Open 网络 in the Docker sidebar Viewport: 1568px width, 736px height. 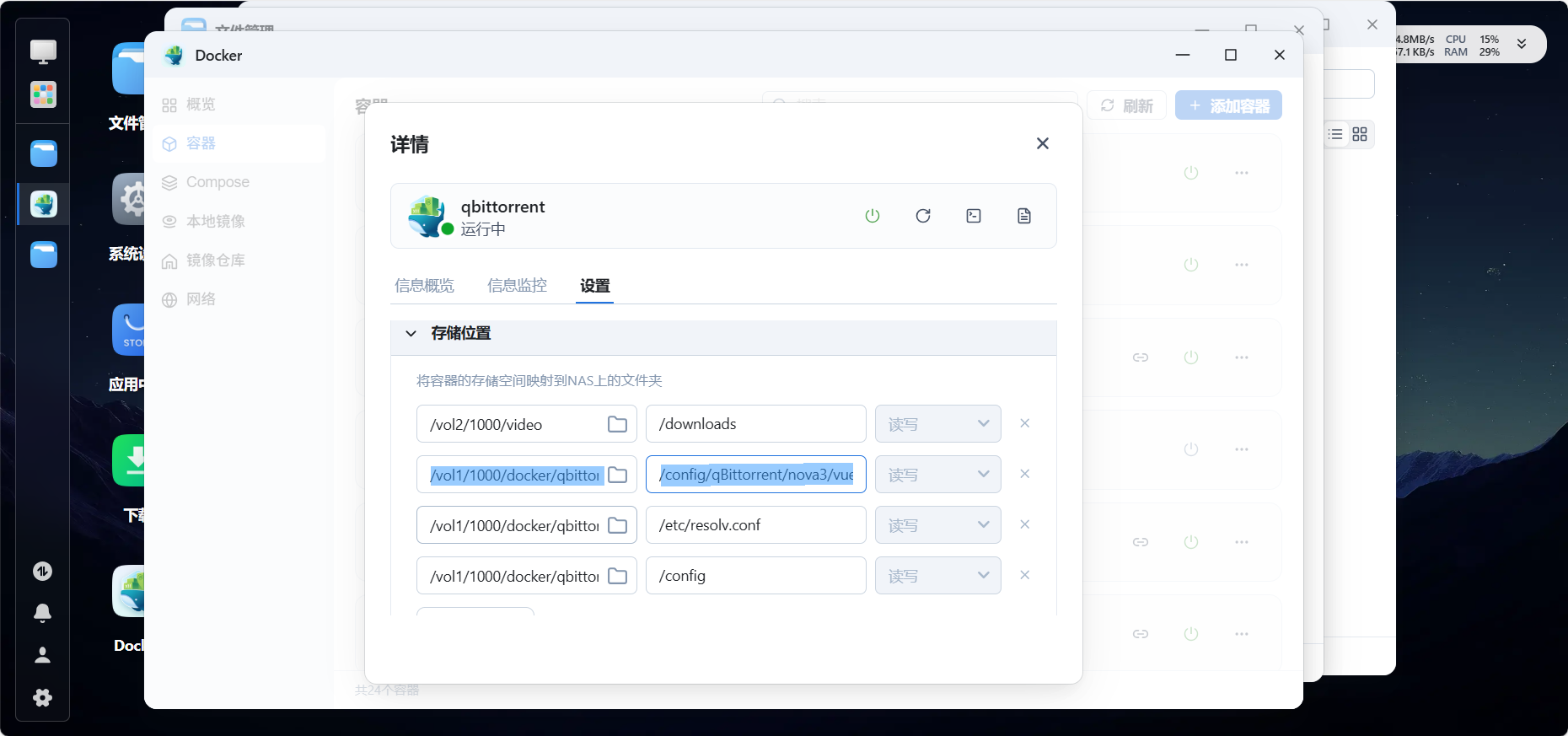pyautogui.click(x=239, y=299)
